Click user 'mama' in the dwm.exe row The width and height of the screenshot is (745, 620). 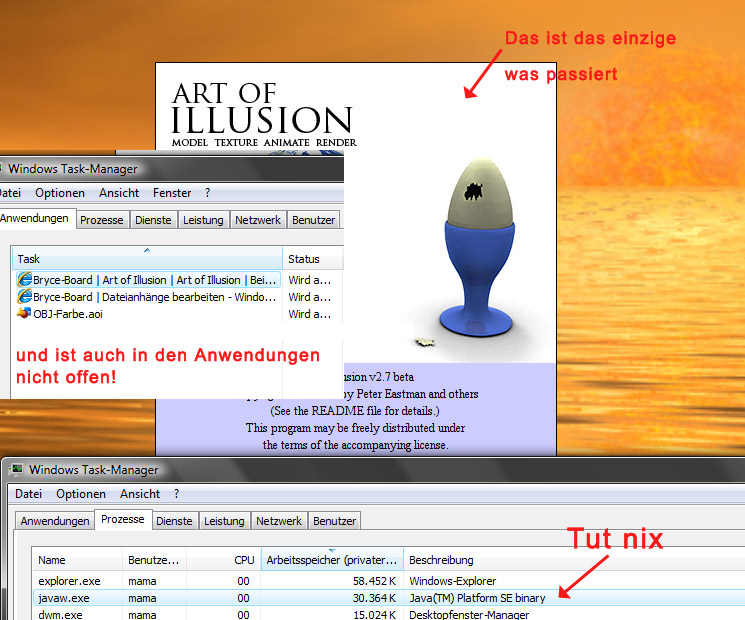[x=142, y=614]
